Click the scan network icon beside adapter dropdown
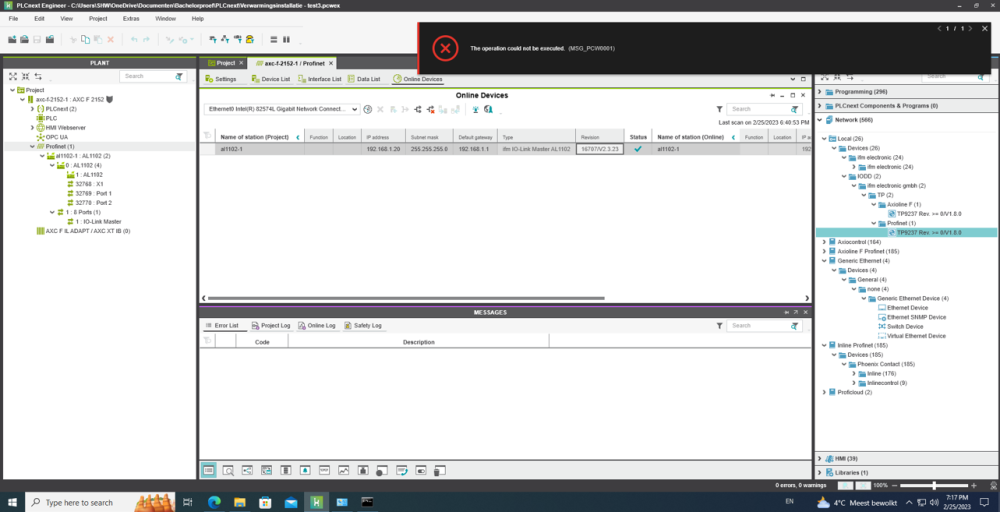 click(368, 109)
